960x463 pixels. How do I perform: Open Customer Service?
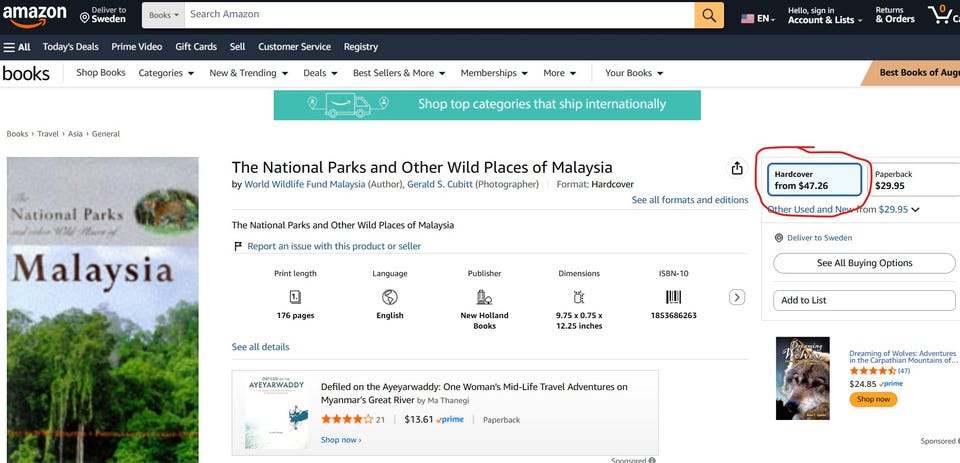(294, 47)
